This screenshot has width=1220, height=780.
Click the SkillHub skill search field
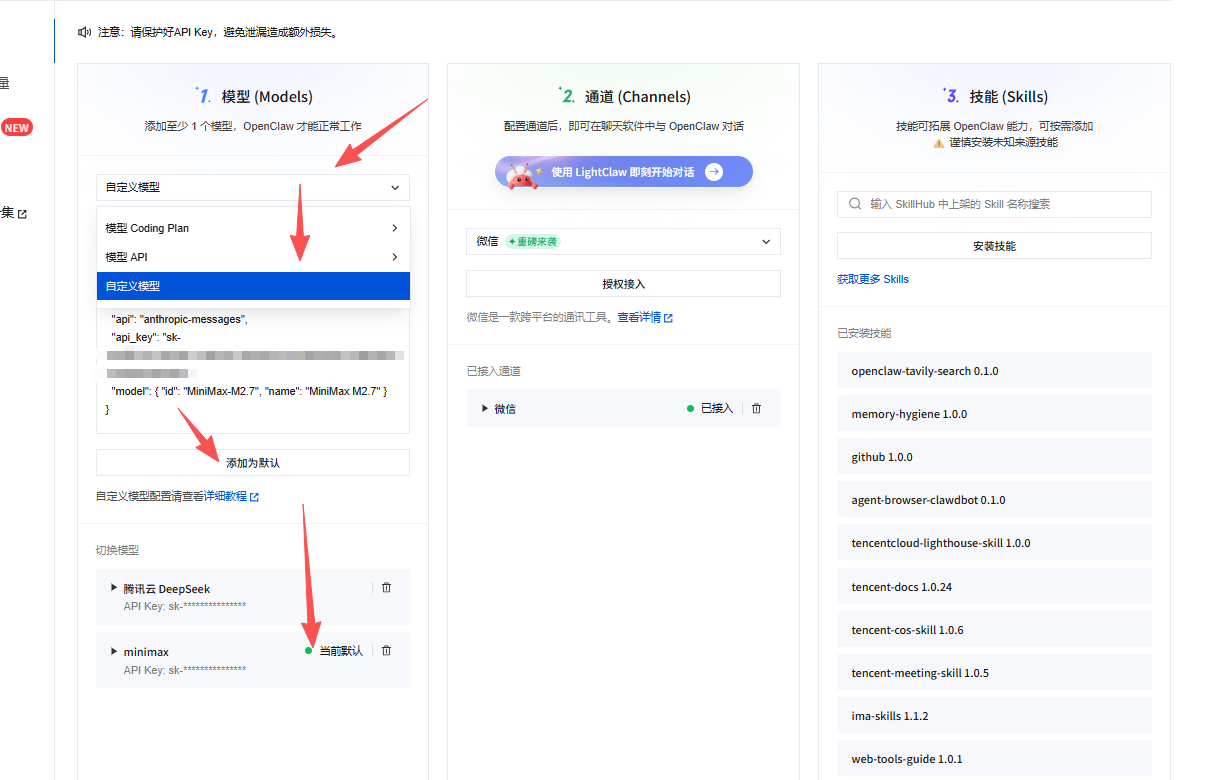tap(994, 204)
